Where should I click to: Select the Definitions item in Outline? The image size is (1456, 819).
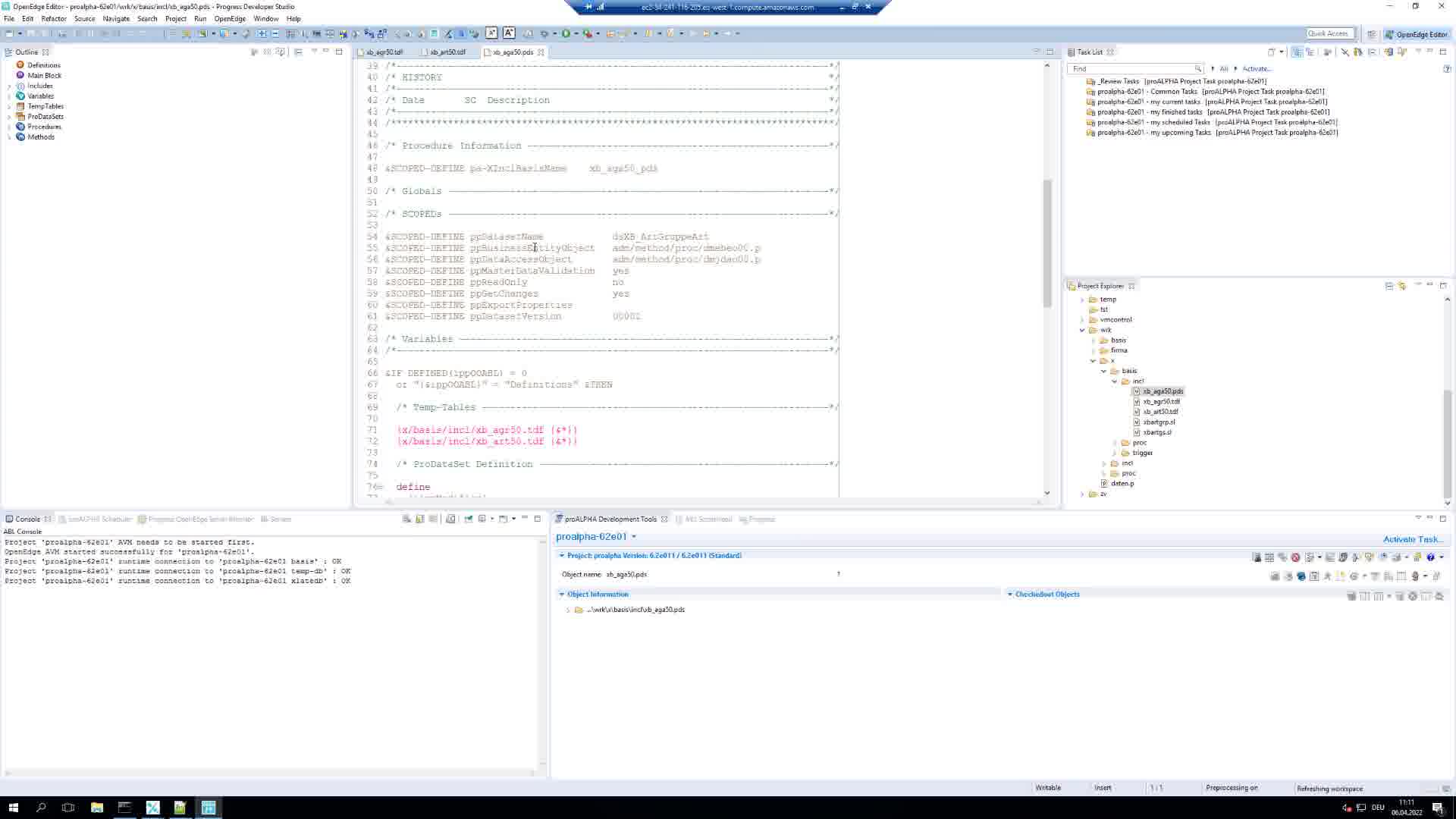coord(44,65)
